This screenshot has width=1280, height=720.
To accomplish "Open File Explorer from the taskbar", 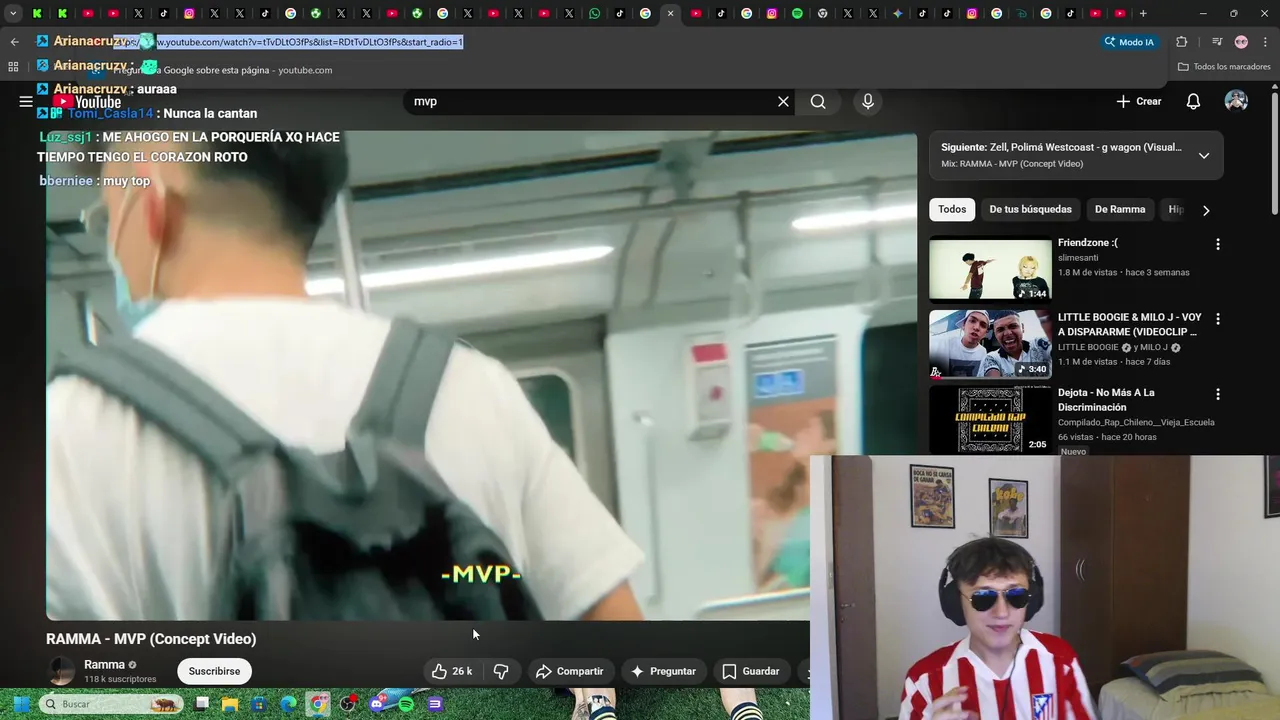I will pos(230,704).
